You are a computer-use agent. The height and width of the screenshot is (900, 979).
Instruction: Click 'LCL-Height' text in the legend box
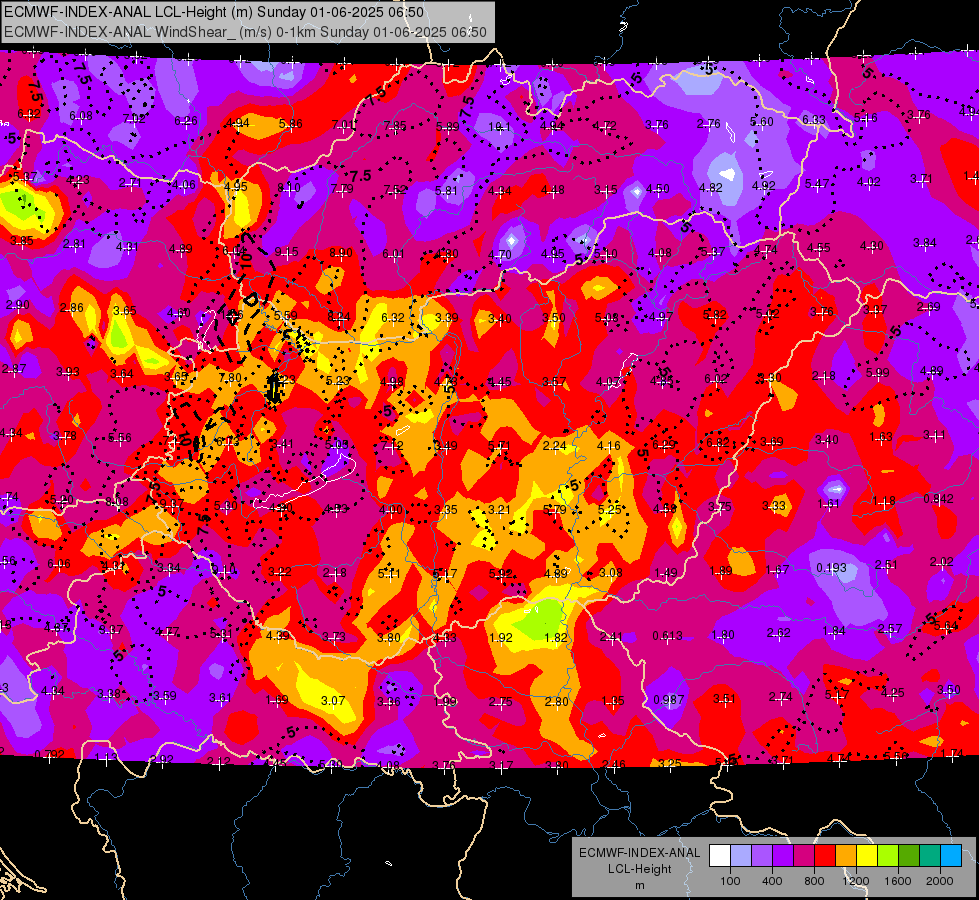point(640,869)
